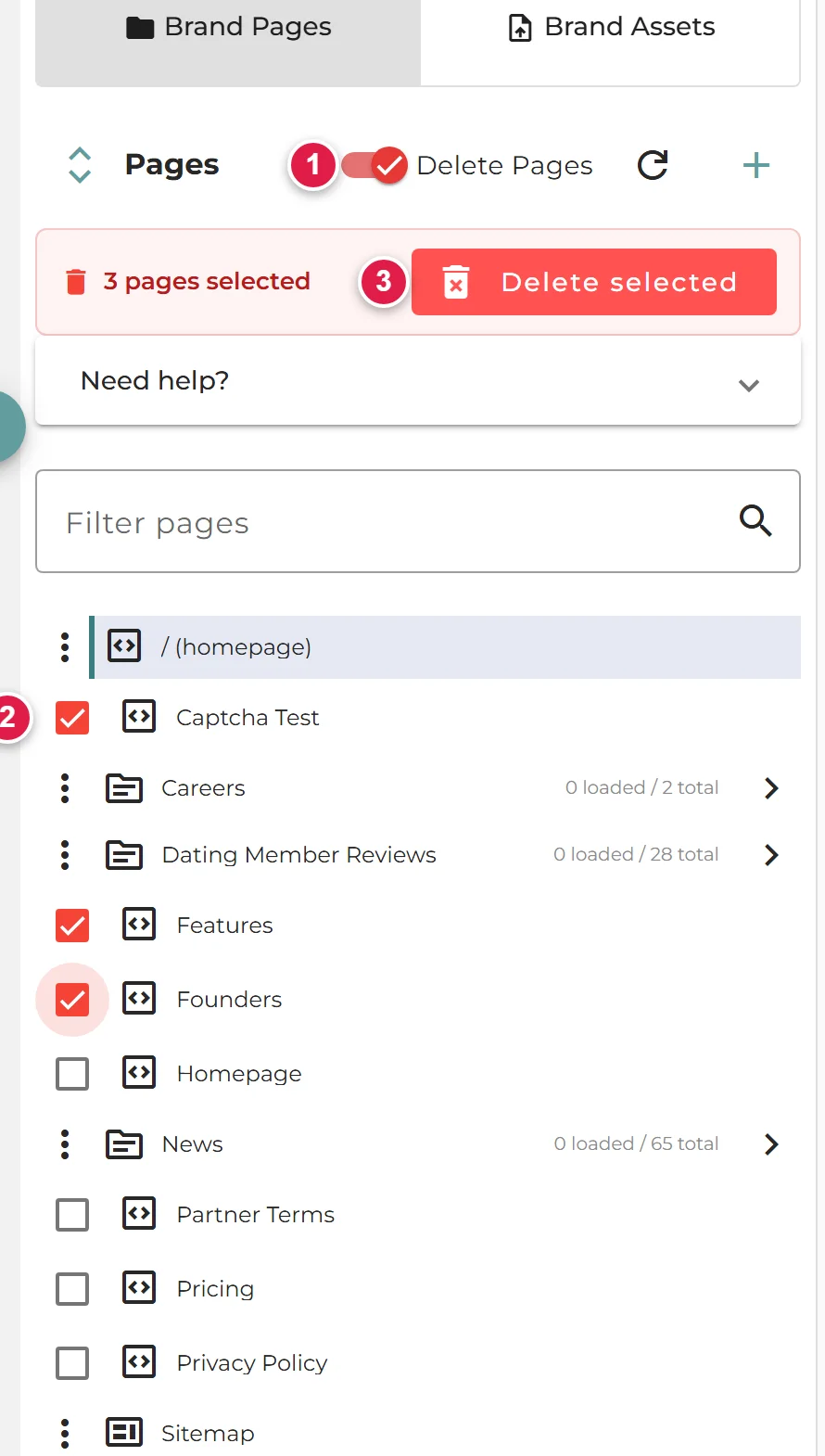The image size is (825, 1456).
Task: Check the Pricing checkbox
Action: pyautogui.click(x=72, y=1289)
